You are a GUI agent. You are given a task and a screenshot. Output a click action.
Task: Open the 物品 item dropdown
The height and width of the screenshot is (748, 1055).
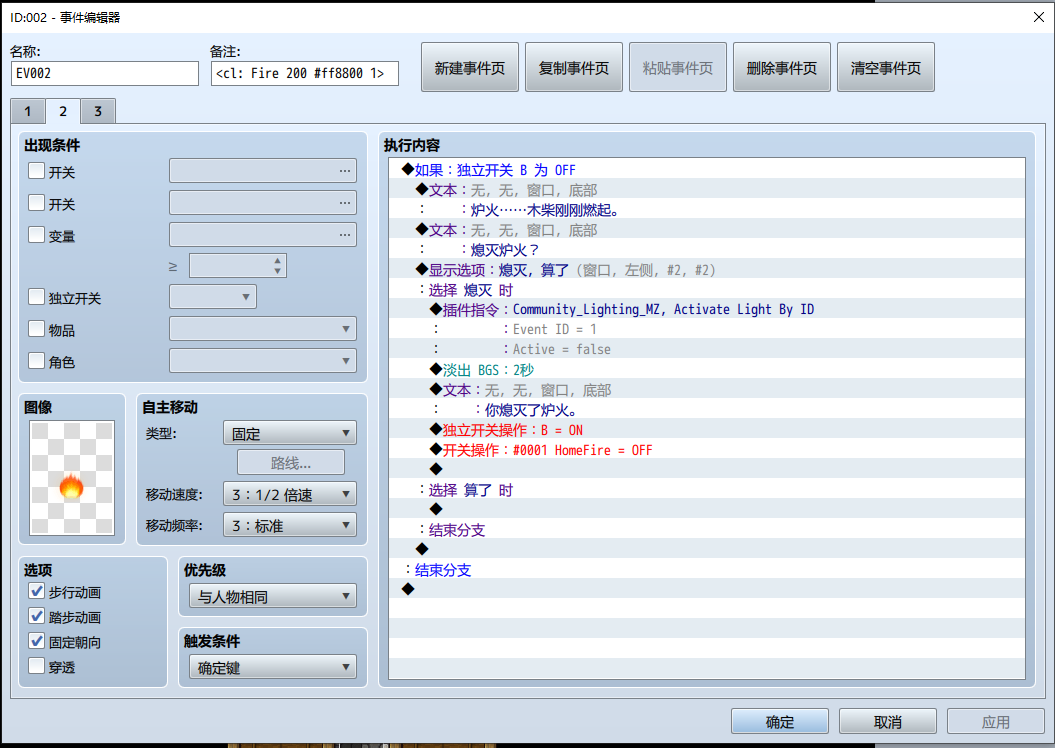(262, 329)
